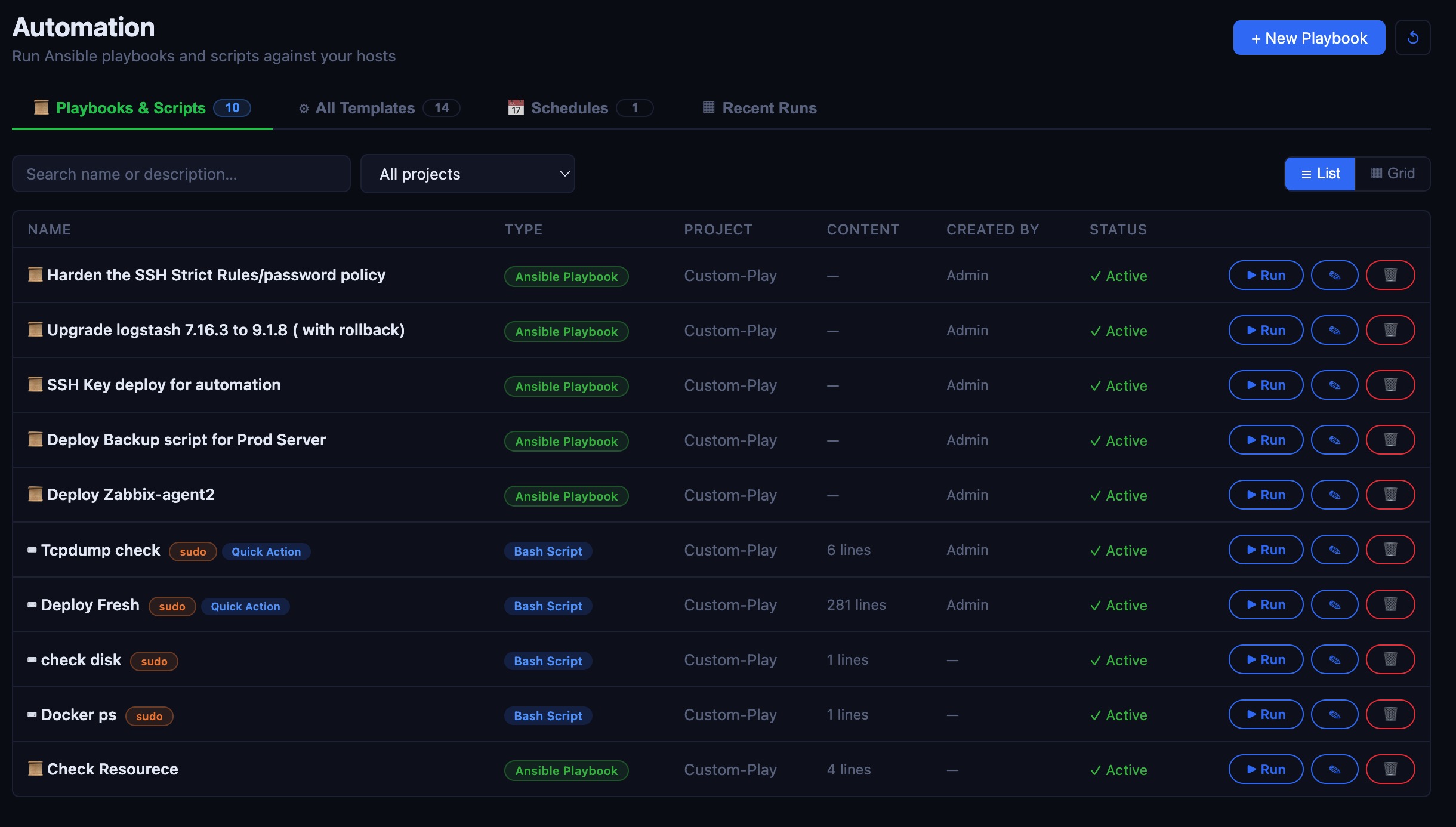Click the Quick Action tag on Tcpdump check
Screen dimensions: 1456x827
pyautogui.click(x=266, y=551)
